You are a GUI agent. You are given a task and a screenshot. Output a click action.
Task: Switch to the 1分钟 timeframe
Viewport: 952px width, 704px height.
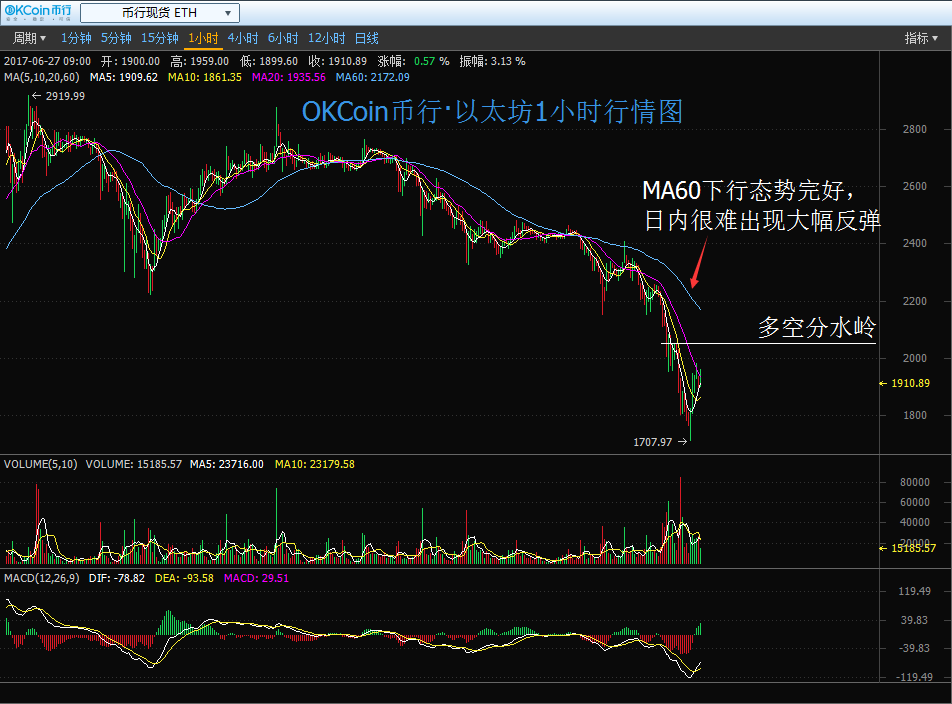tap(76, 38)
